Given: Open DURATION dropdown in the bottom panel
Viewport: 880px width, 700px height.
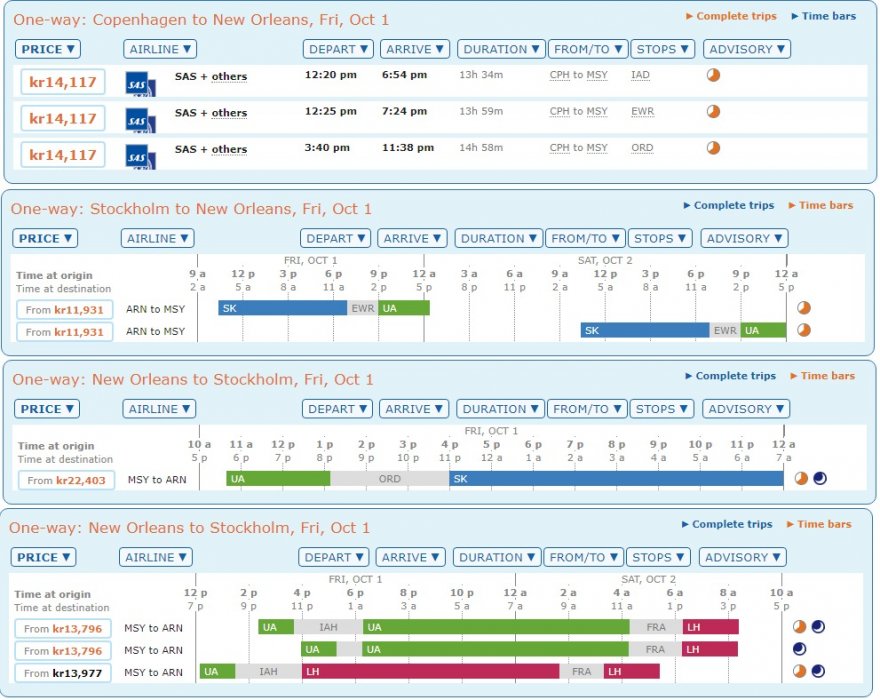Looking at the screenshot, I should click(x=497, y=557).
